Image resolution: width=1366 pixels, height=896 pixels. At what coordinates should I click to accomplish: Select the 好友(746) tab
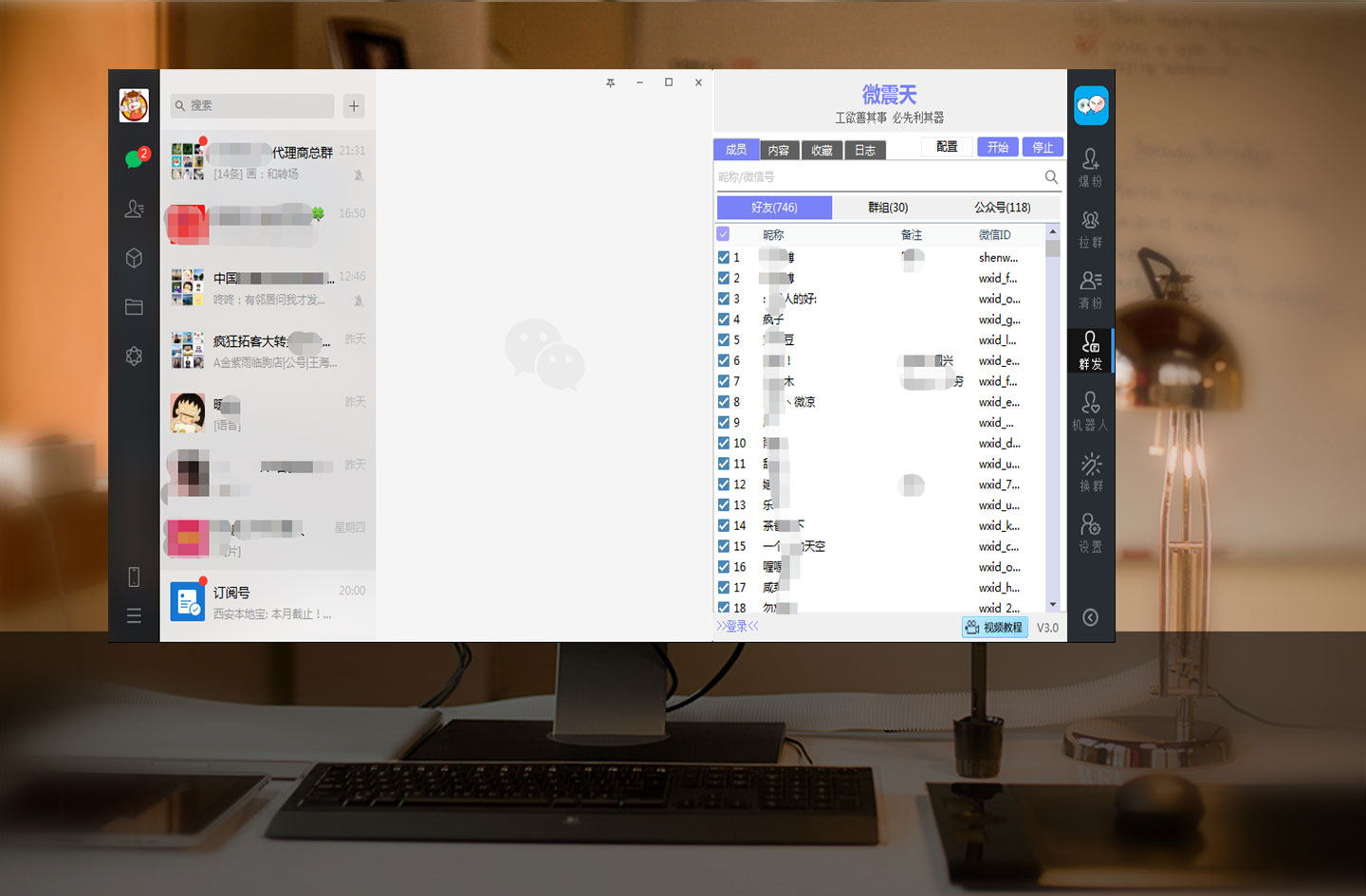774,207
